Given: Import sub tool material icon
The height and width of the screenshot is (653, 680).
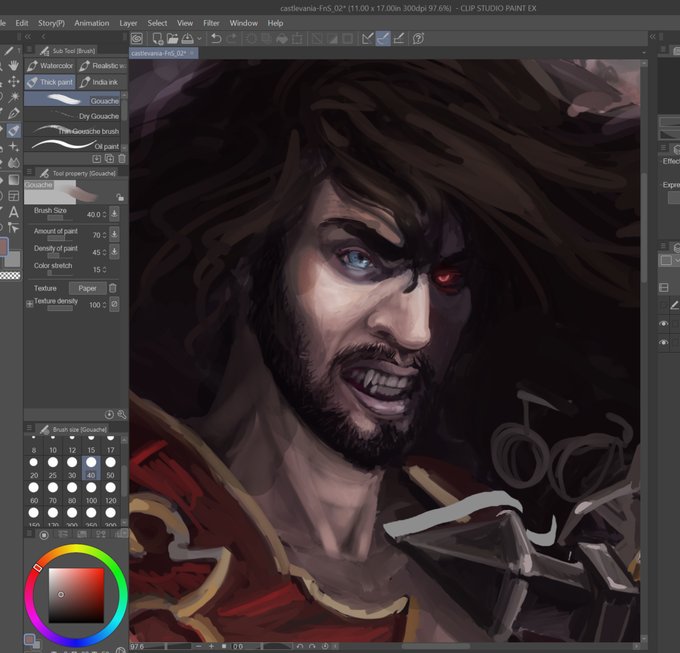Looking at the screenshot, I should click(x=97, y=159).
